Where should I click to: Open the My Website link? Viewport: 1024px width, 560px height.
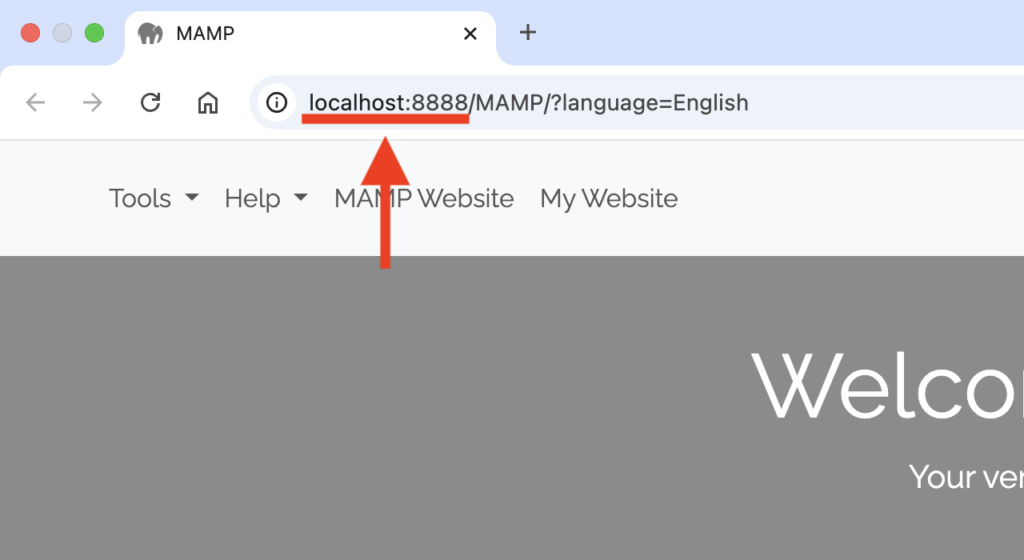point(609,198)
